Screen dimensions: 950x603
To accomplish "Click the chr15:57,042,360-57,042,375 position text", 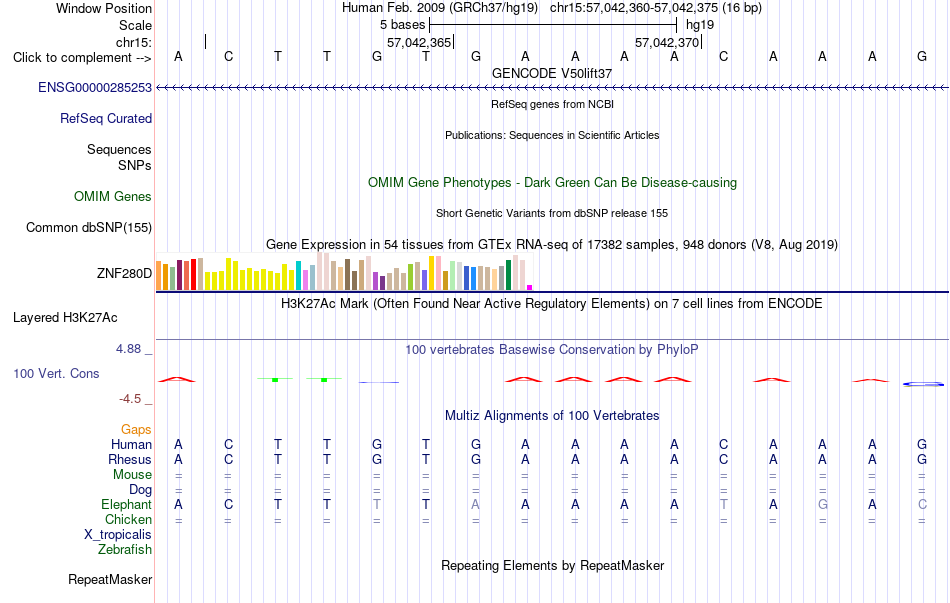I will (656, 8).
